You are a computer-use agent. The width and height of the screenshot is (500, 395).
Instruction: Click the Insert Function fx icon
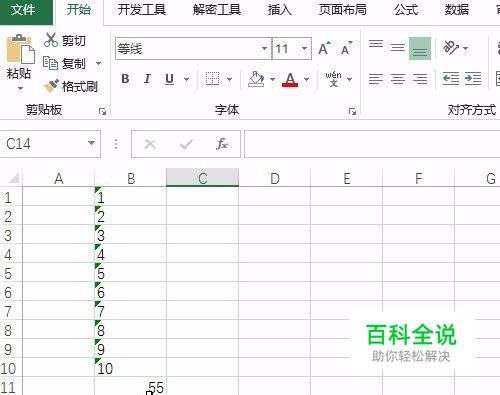(222, 144)
